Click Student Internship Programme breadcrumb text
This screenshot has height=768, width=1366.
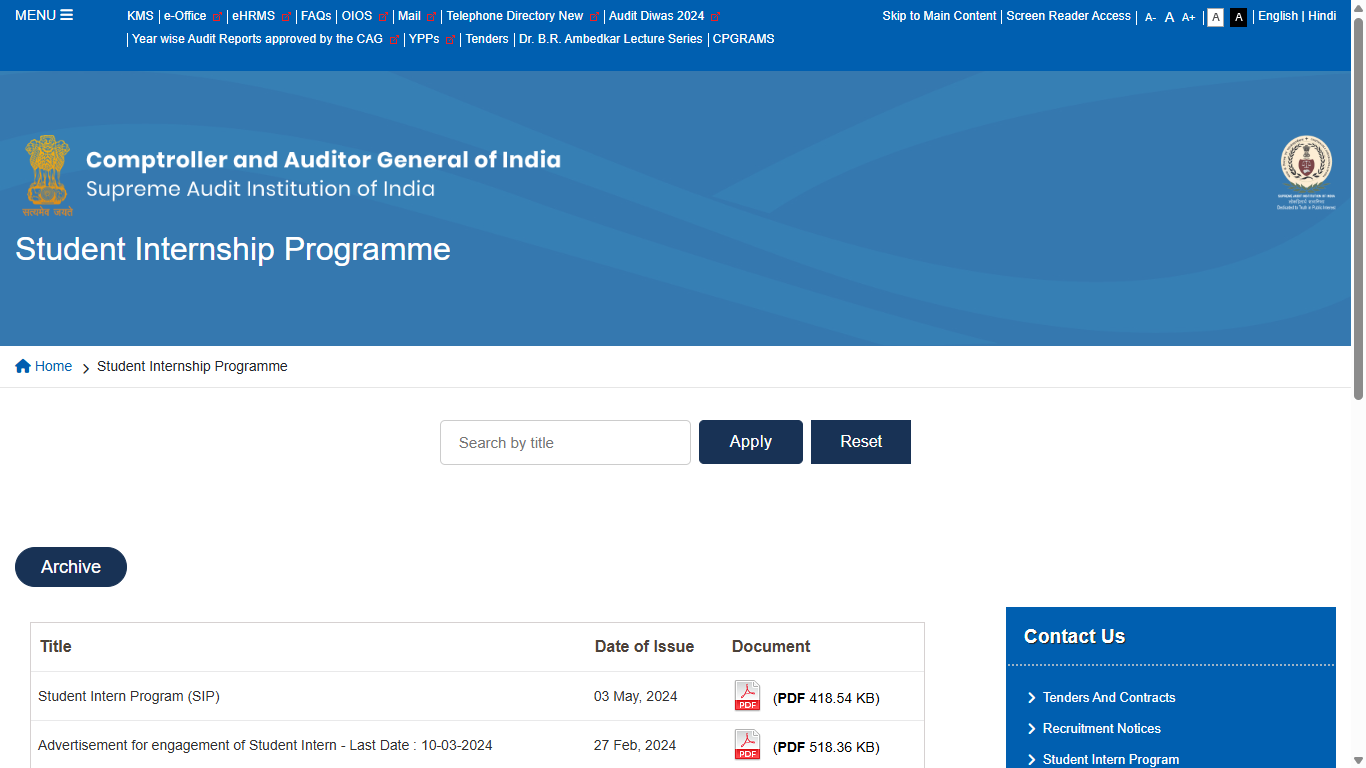(192, 366)
